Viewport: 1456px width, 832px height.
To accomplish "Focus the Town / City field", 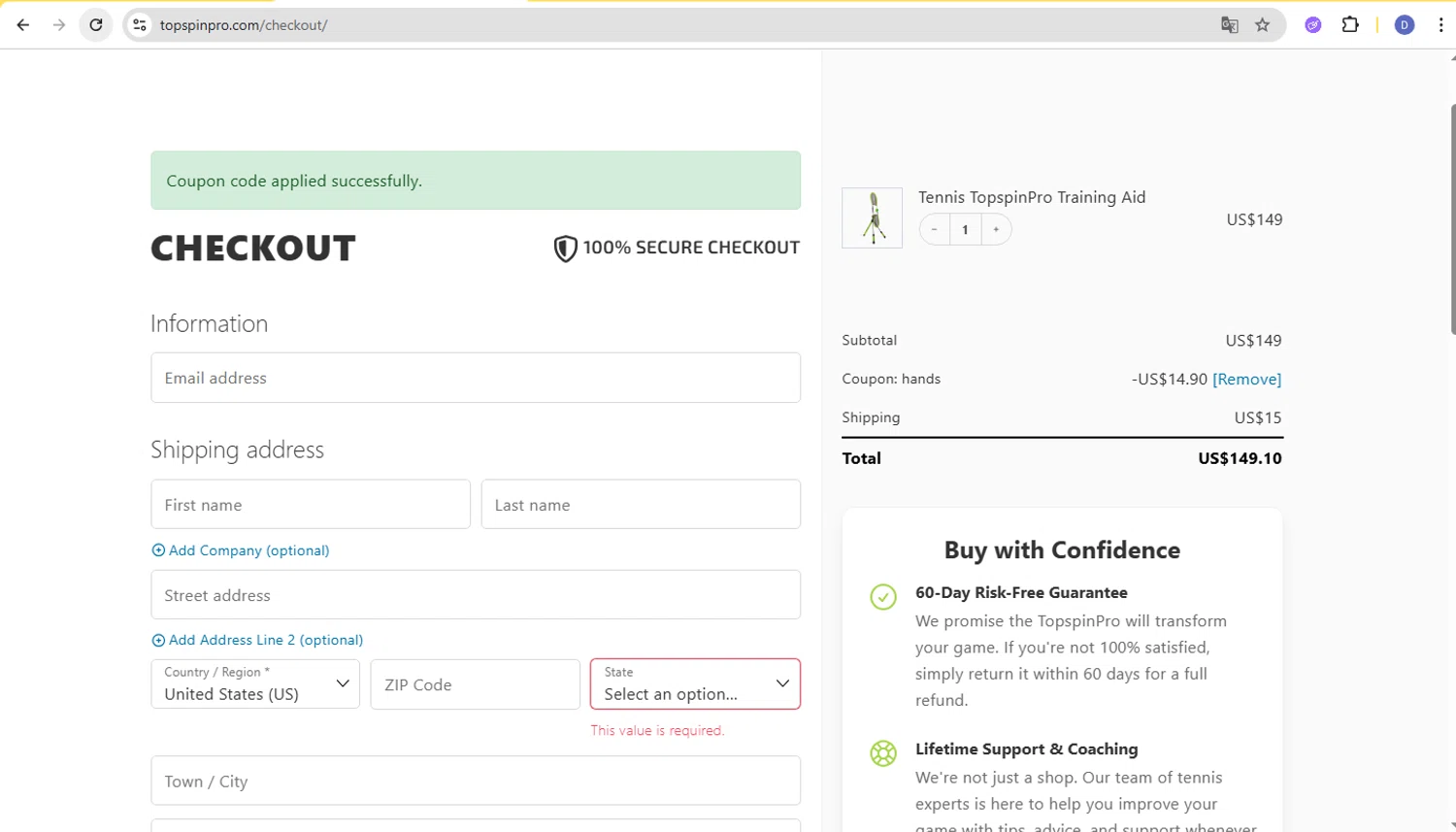I will tap(476, 781).
